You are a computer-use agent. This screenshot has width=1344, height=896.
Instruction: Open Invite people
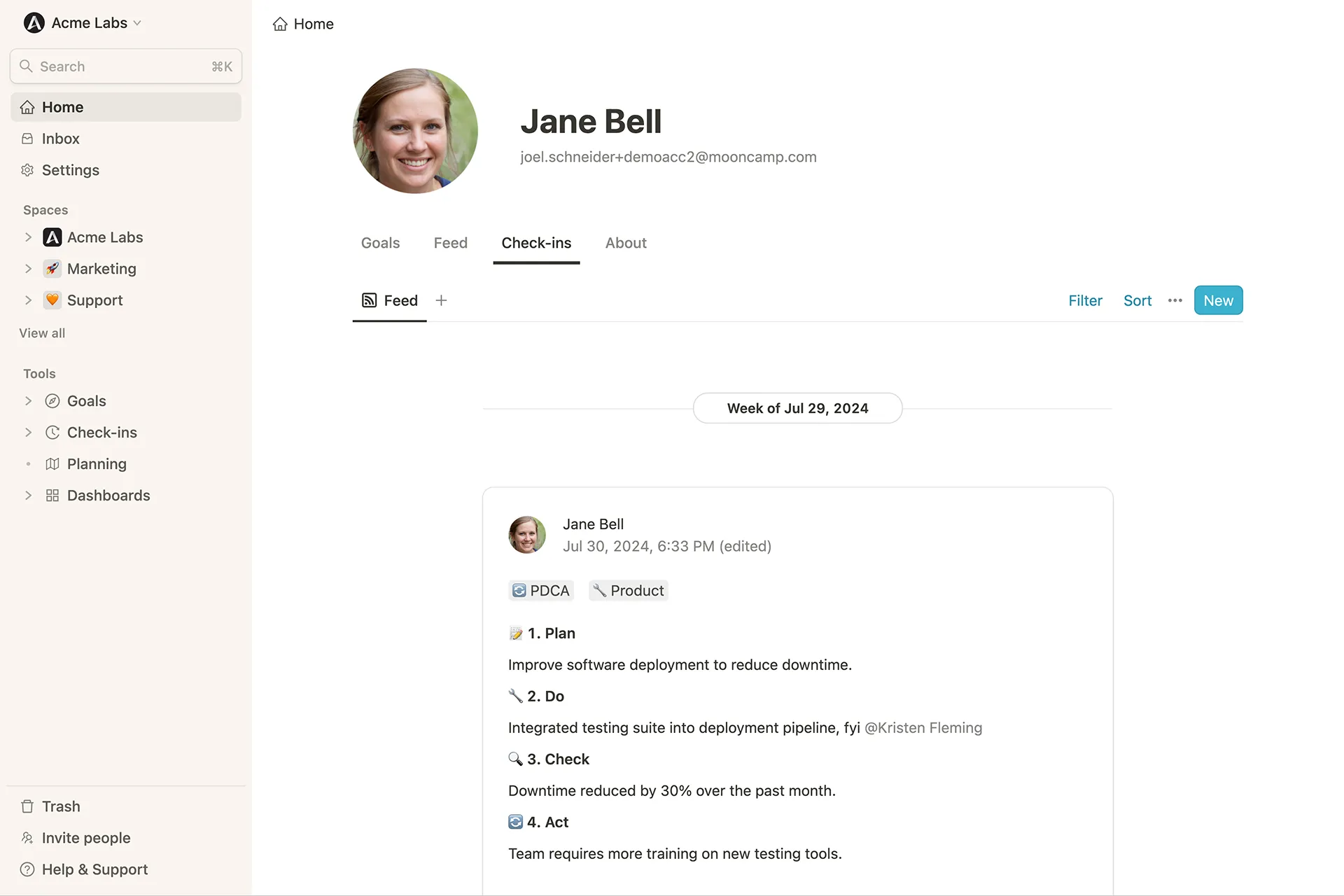(85, 838)
